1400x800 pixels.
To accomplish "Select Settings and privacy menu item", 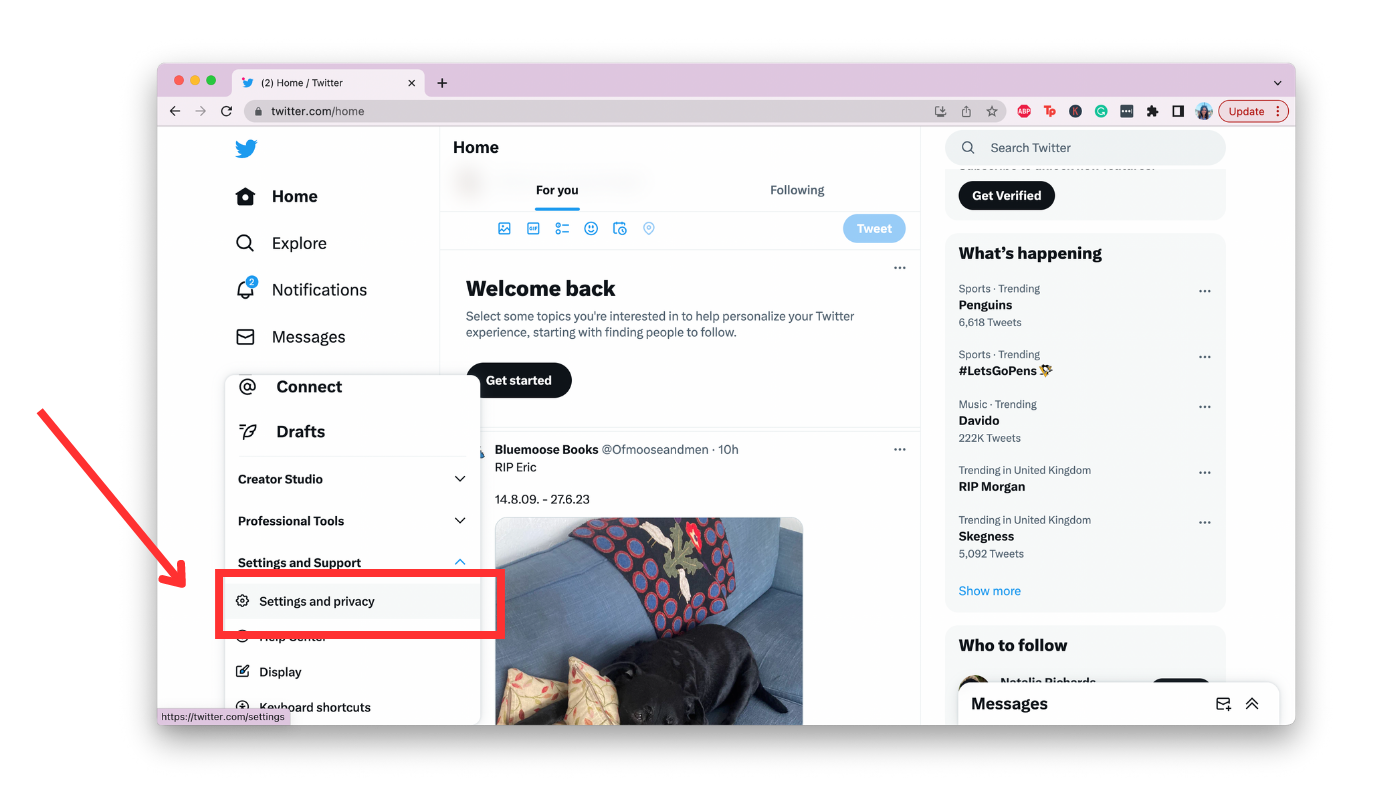I will click(x=352, y=601).
